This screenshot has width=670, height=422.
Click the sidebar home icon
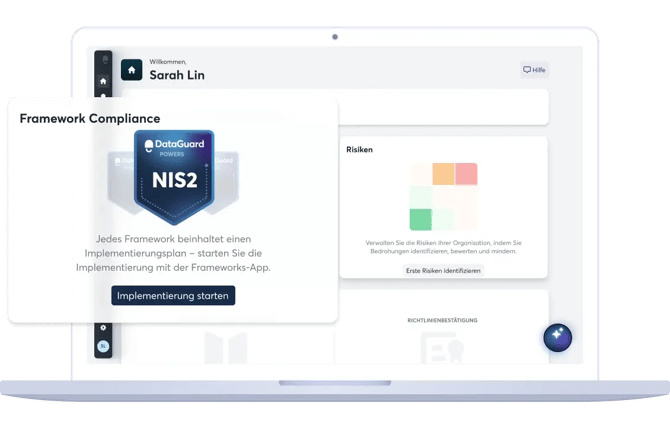(103, 81)
